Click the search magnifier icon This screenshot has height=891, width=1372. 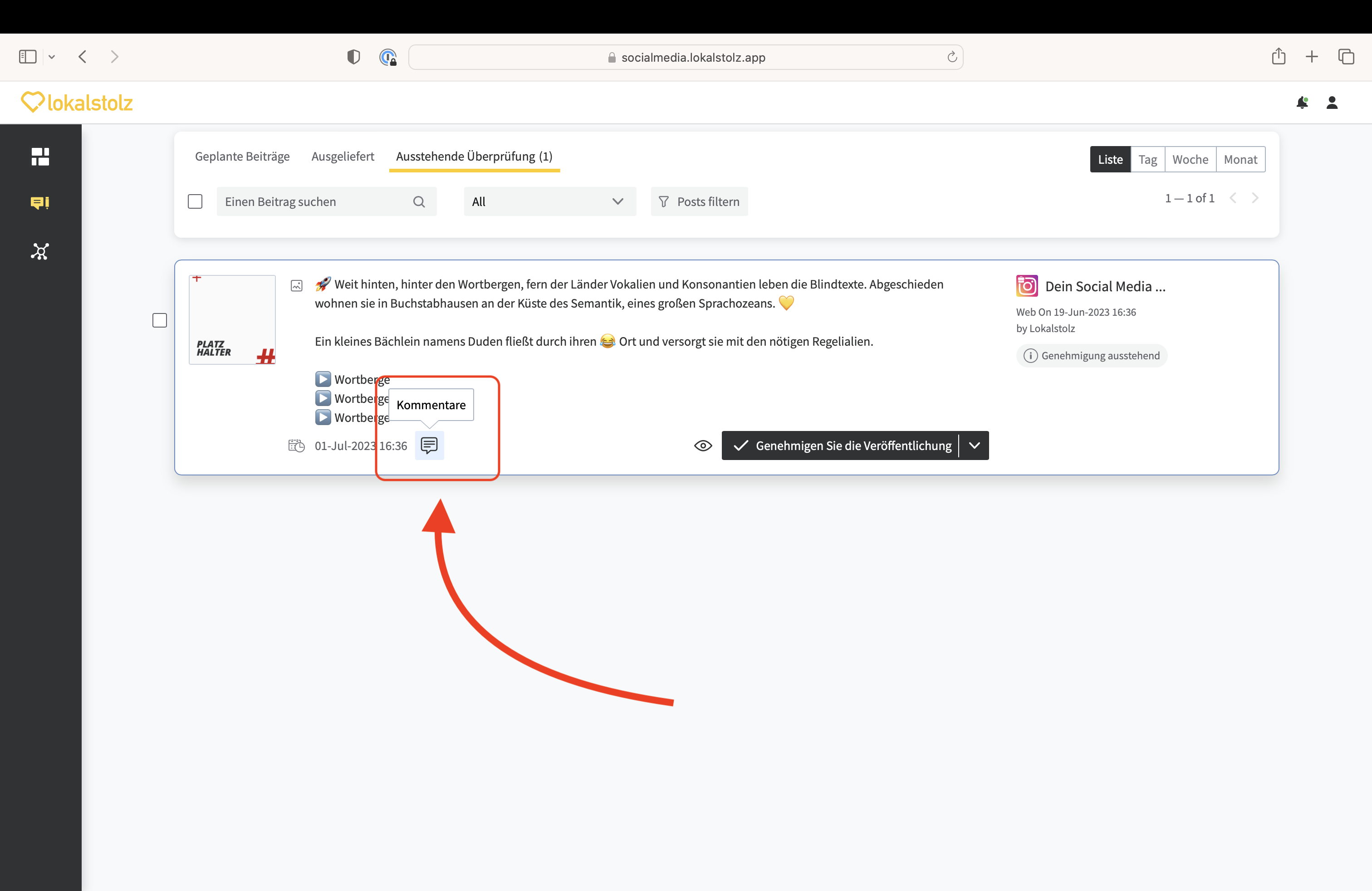coord(419,202)
